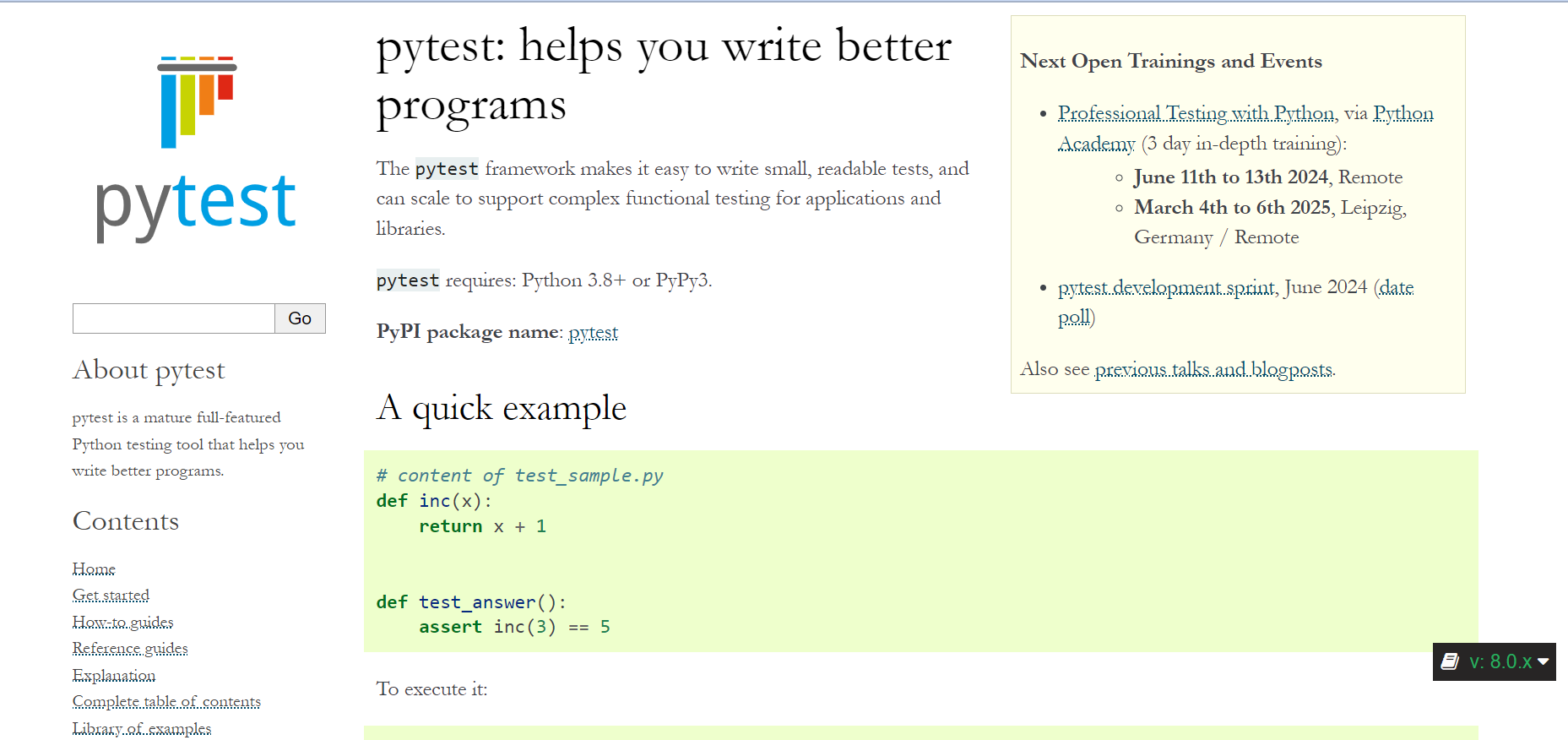
Task: Open the Complete table of contents
Action: 166,701
